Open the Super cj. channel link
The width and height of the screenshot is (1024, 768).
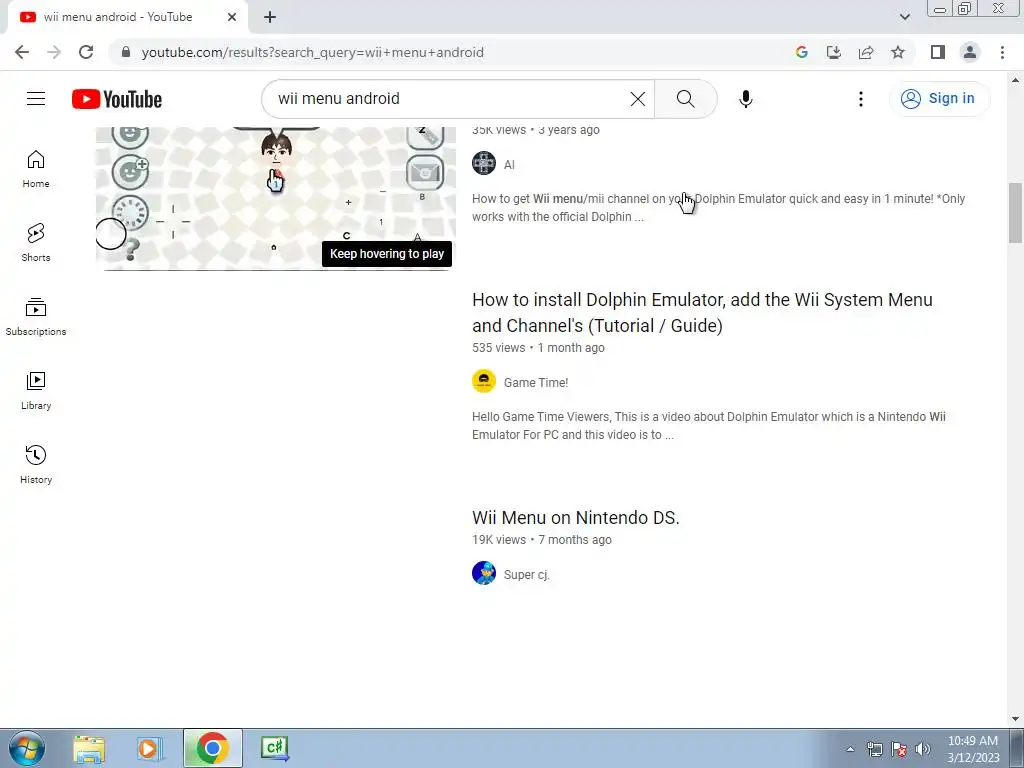[x=526, y=575]
